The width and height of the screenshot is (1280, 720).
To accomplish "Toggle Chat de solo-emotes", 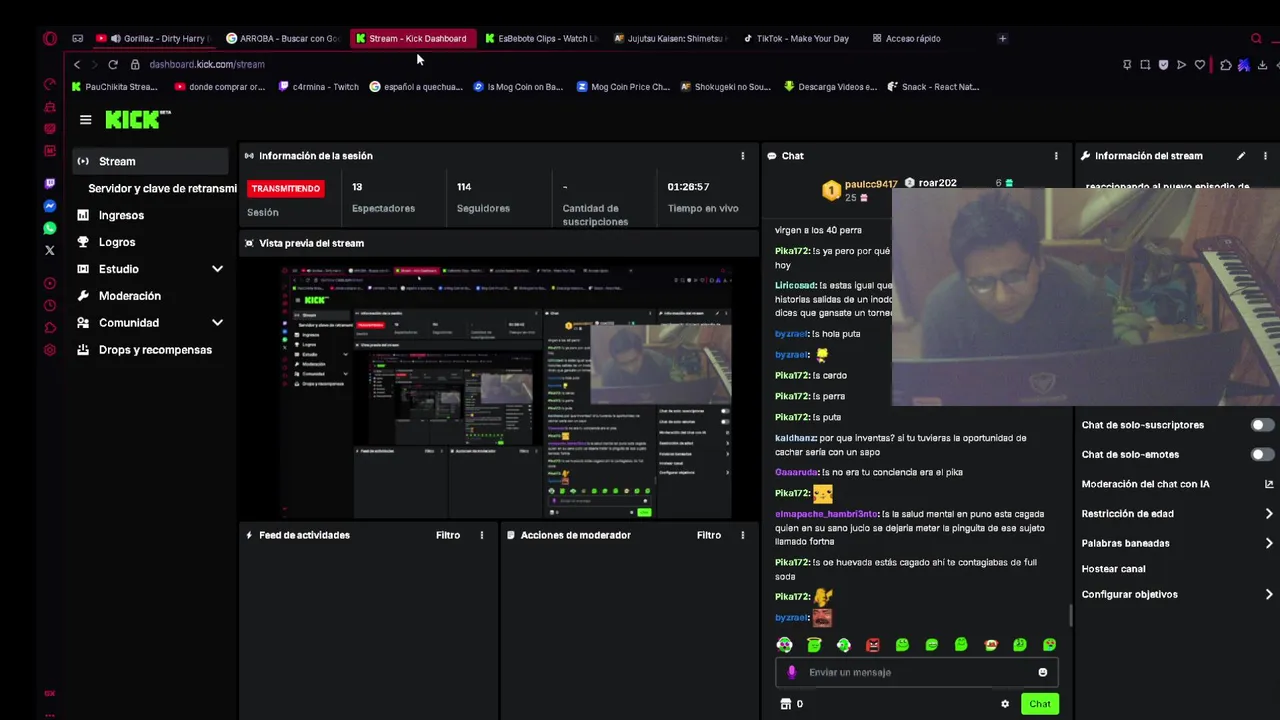I will (x=1262, y=454).
